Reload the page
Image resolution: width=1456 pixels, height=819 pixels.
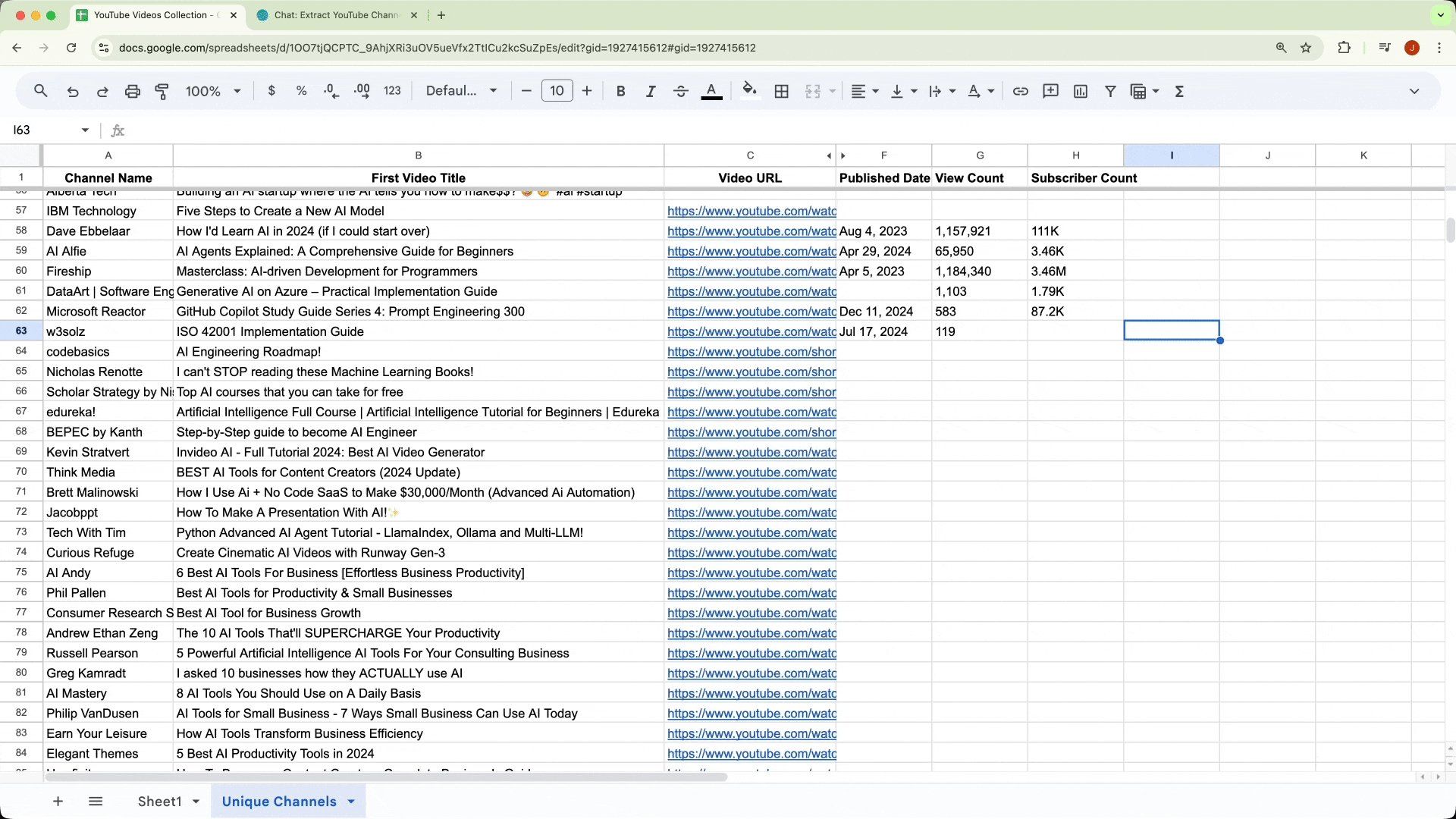(x=71, y=48)
